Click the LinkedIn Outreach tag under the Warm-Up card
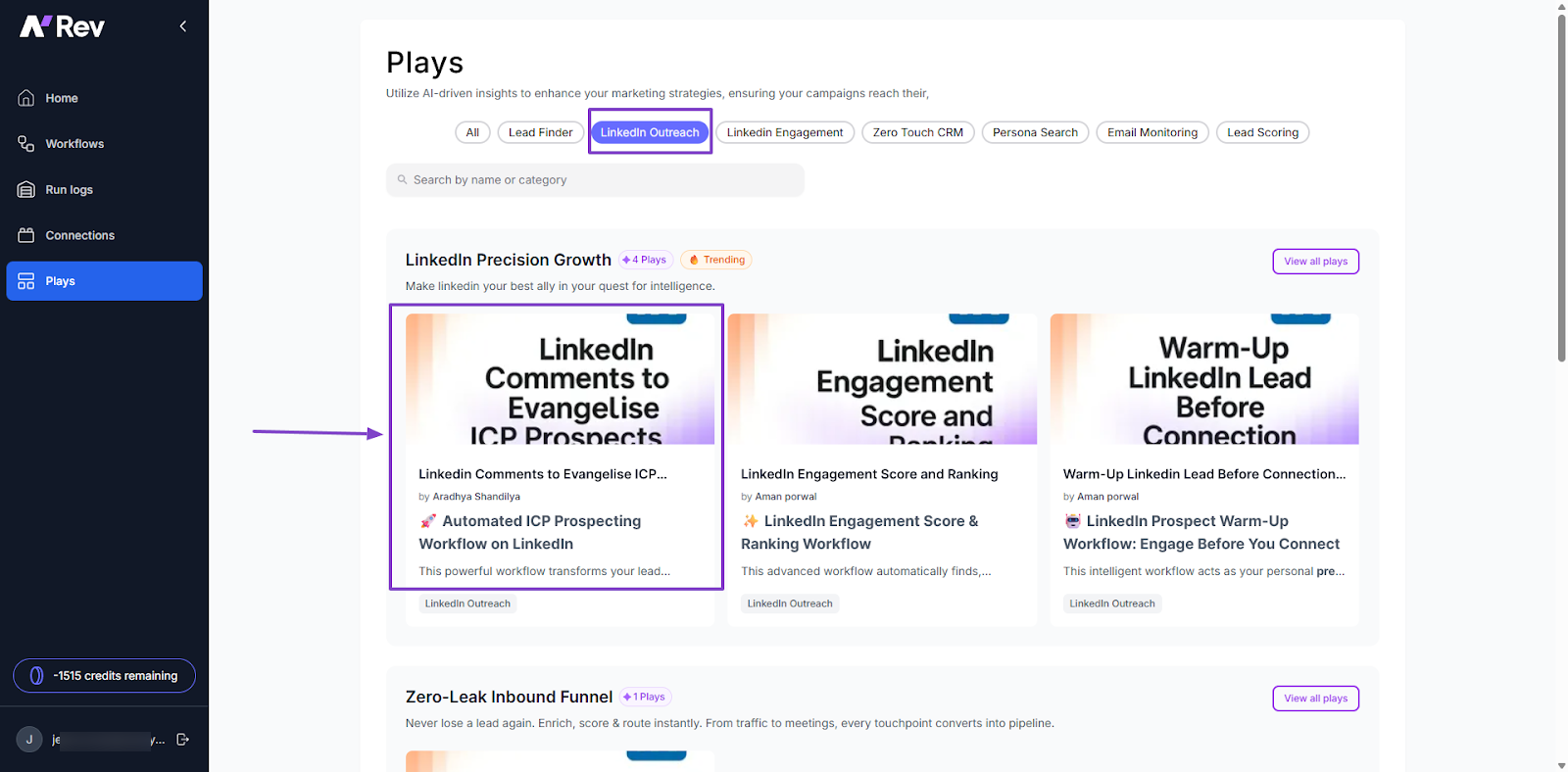This screenshot has height=772, width=1568. pyautogui.click(x=1112, y=603)
